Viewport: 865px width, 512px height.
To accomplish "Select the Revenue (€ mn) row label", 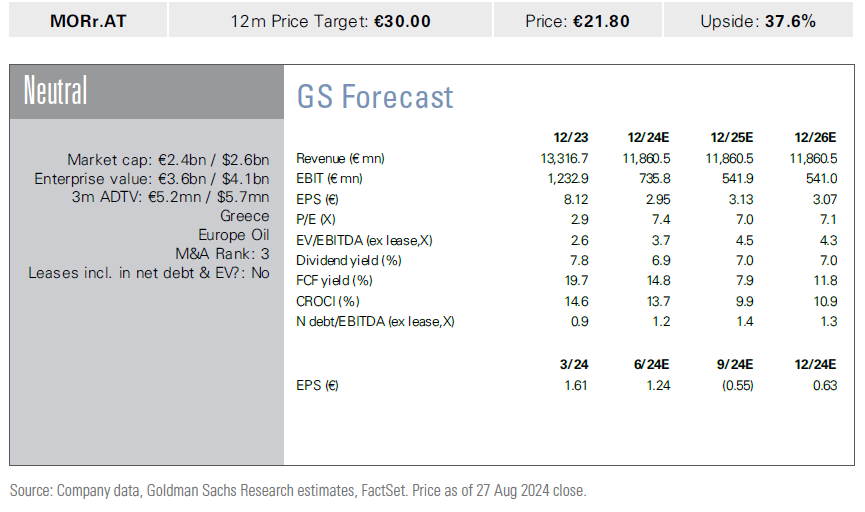I will click(340, 158).
